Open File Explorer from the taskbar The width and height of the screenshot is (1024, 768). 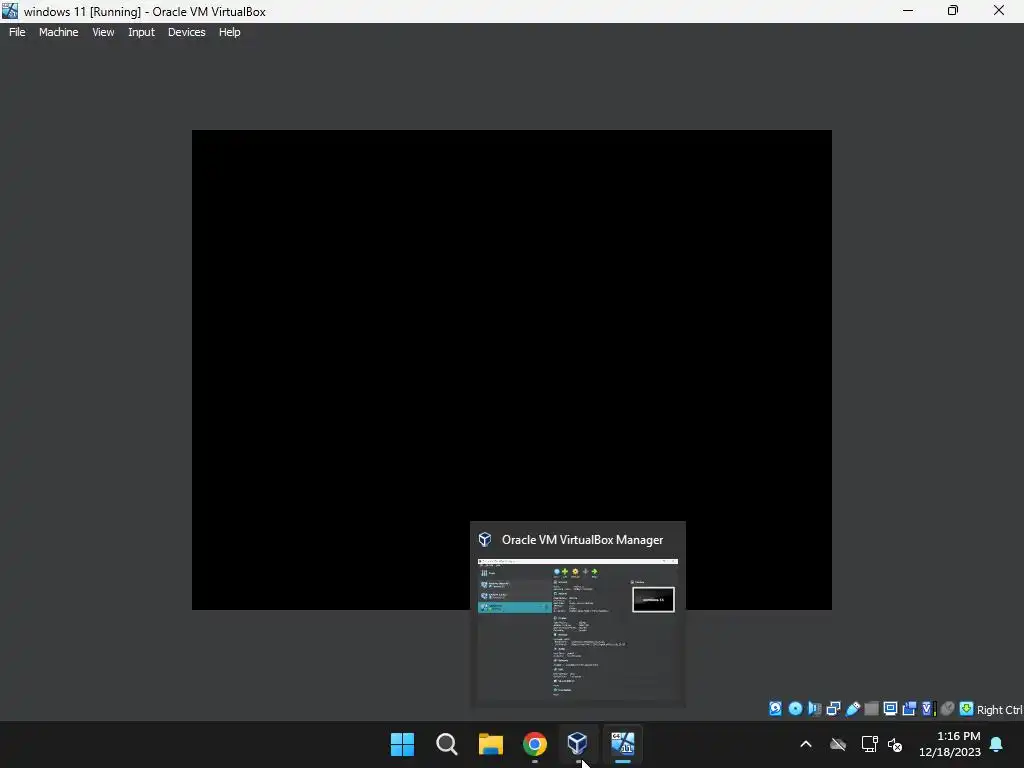click(x=490, y=744)
